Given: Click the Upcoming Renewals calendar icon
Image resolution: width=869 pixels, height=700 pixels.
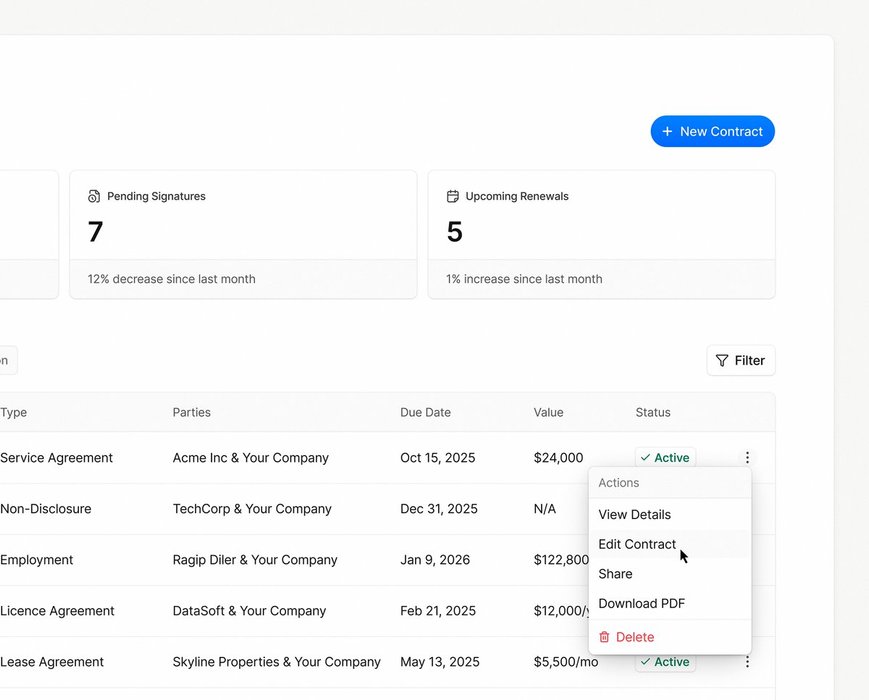Looking at the screenshot, I should pos(453,197).
